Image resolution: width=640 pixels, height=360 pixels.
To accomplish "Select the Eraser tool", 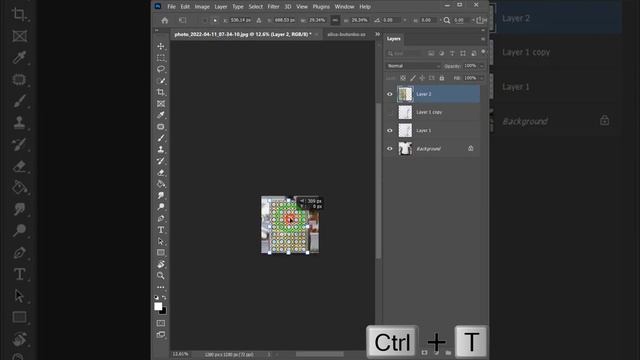I will tap(161, 172).
